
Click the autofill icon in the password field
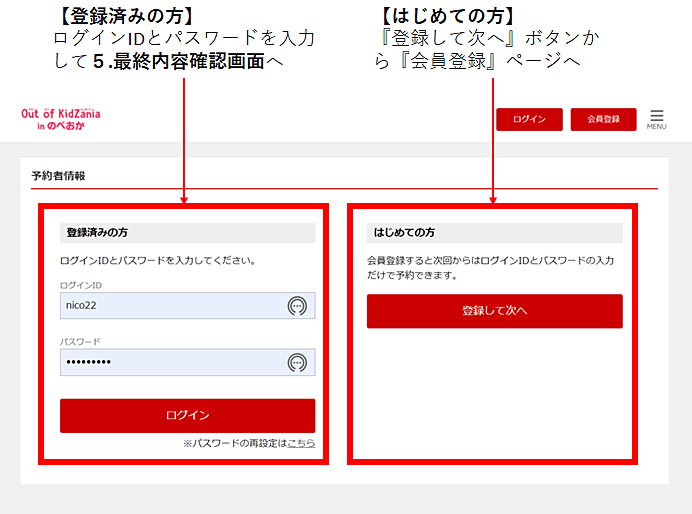(x=297, y=362)
